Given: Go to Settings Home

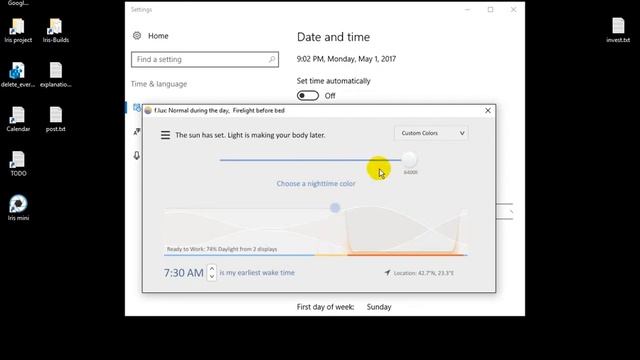Looking at the screenshot, I should tap(158, 36).
